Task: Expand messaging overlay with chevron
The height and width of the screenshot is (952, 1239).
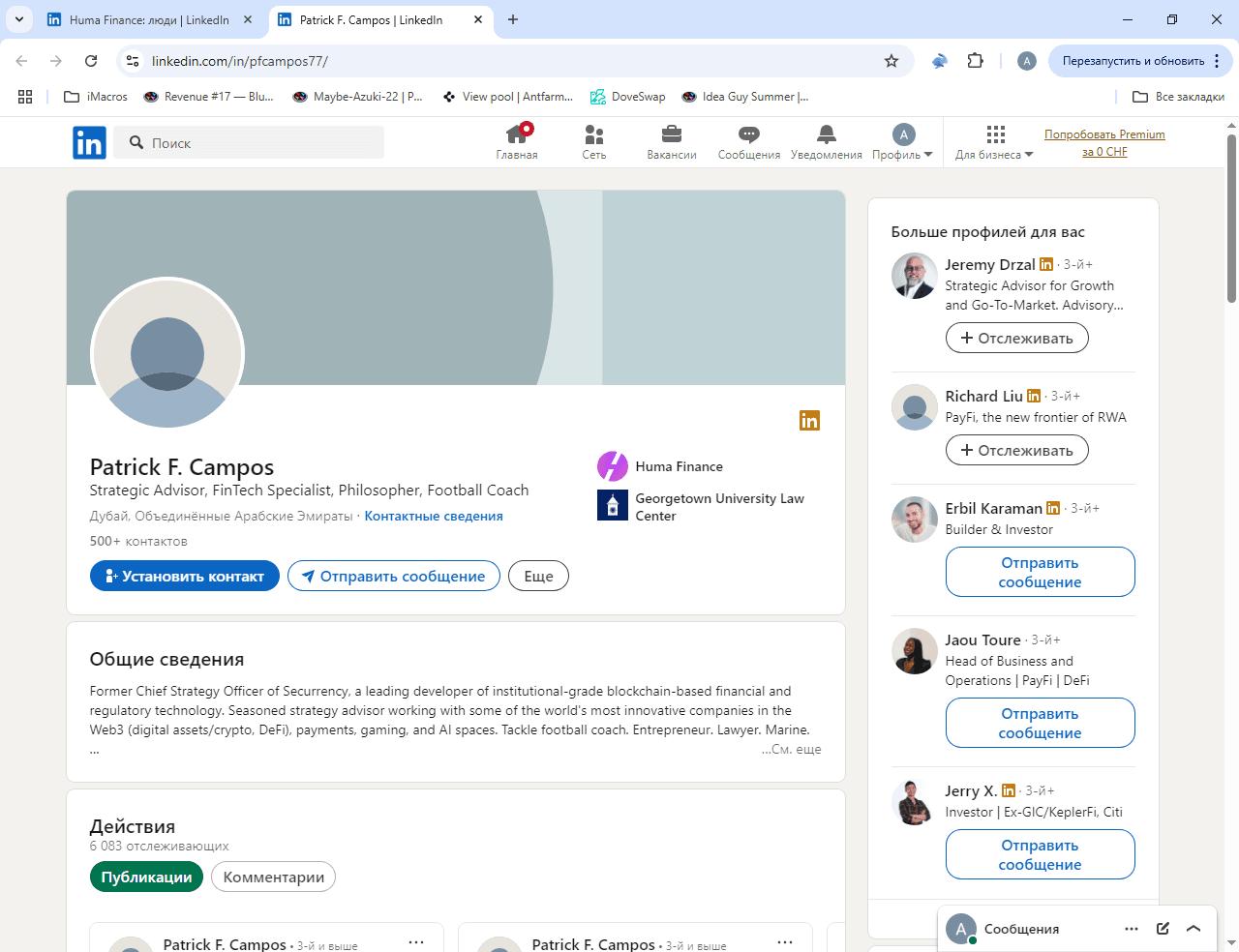Action: coord(1194,929)
